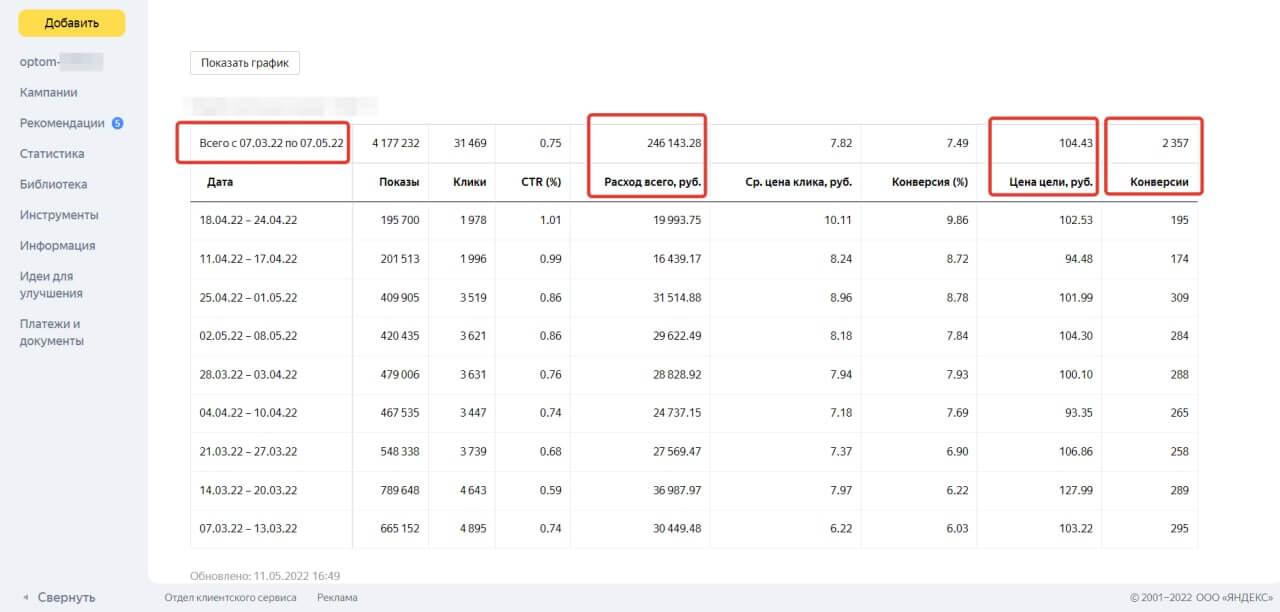Select the 07.03.22 – 13.03.22 row date
This screenshot has width=1280, height=612.
248,528
